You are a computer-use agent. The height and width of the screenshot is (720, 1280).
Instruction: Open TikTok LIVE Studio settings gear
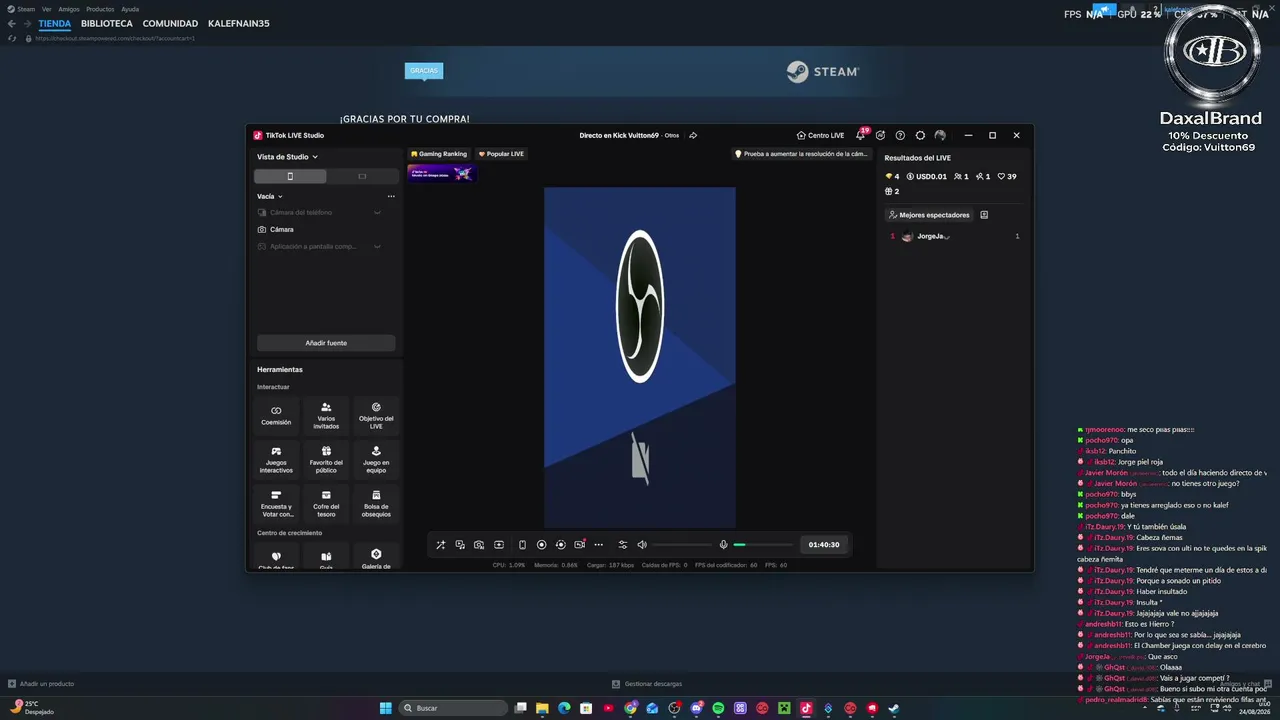point(920,135)
